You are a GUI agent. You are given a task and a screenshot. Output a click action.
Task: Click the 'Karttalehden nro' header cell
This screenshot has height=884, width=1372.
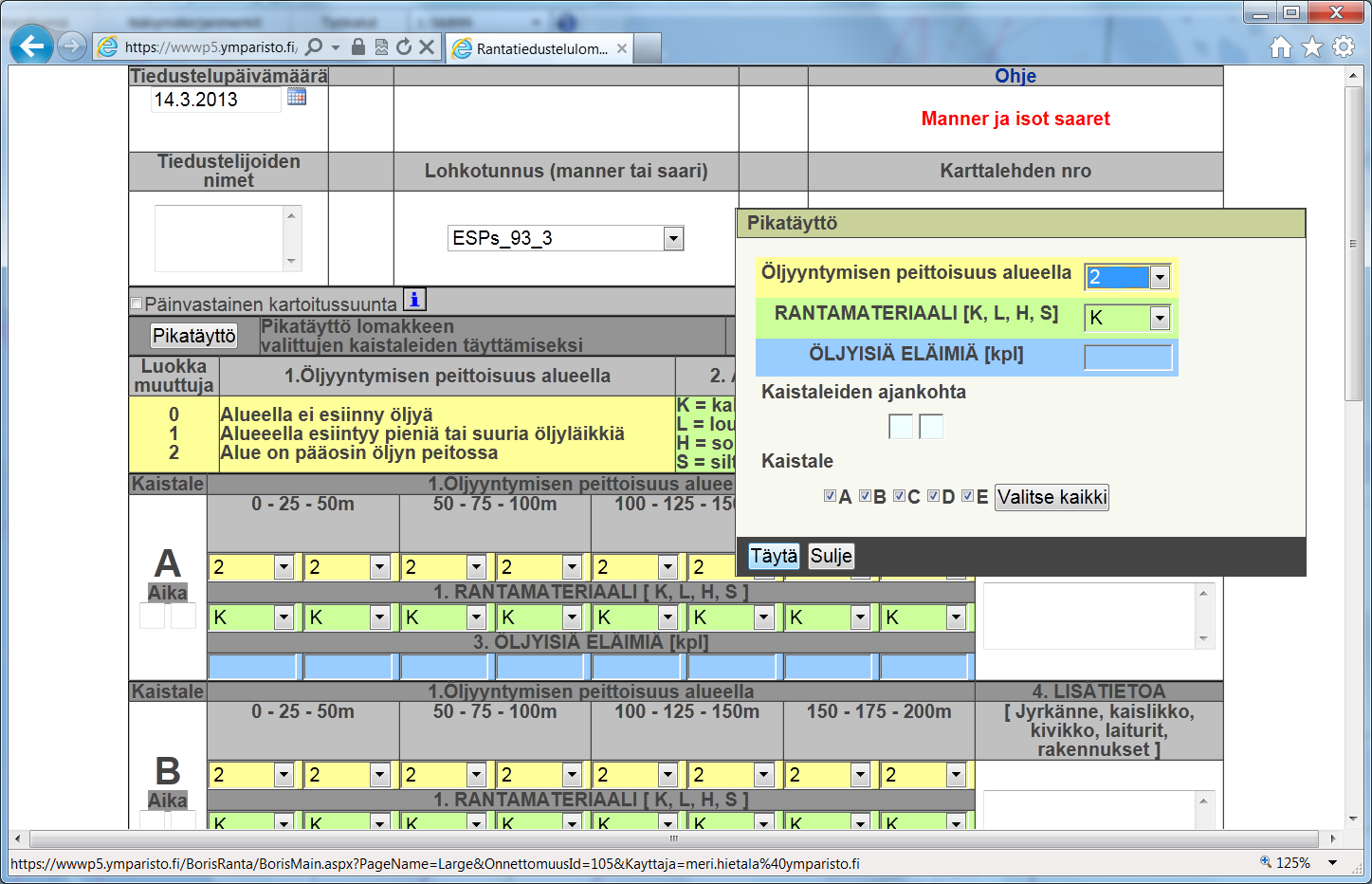pos(1015,171)
